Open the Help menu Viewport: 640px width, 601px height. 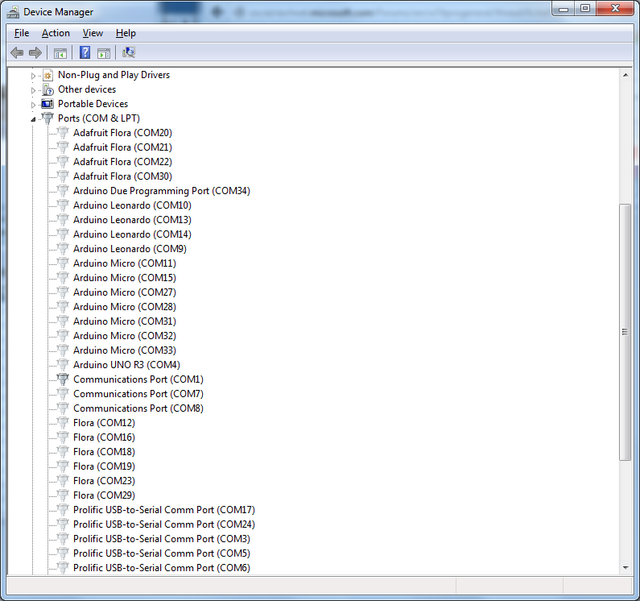click(126, 33)
